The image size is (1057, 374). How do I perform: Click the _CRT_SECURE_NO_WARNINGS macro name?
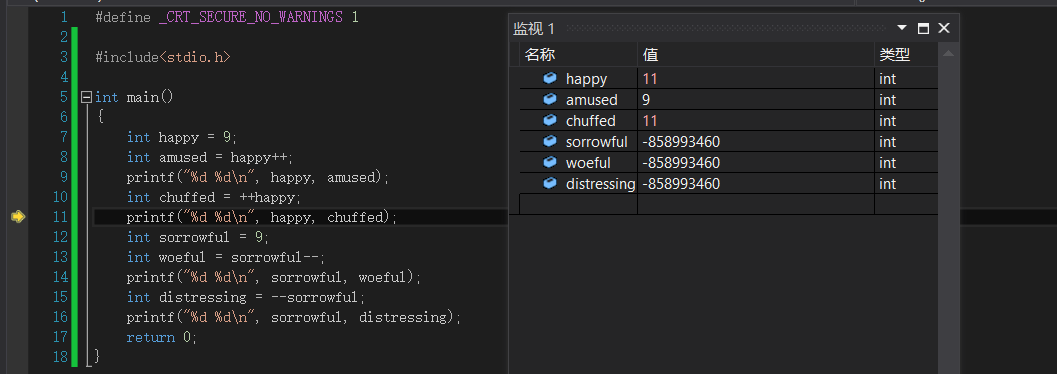click(251, 18)
